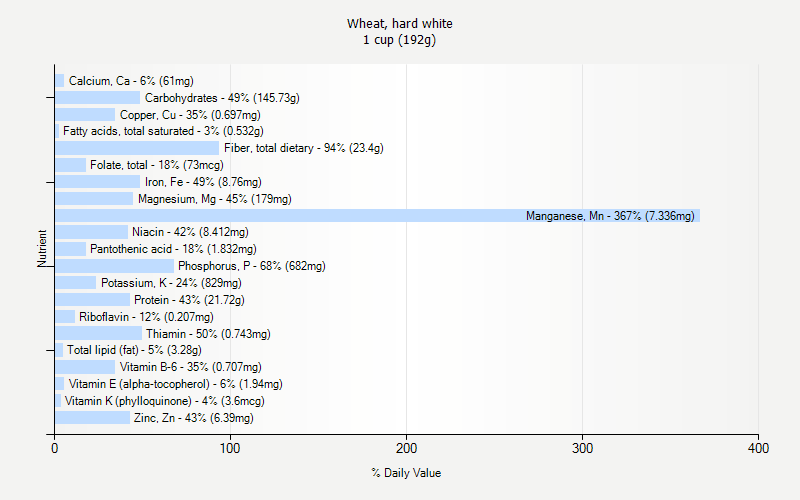
Task: Click the Vitamin K (phylloquinone) label
Action: pyautogui.click(x=164, y=401)
